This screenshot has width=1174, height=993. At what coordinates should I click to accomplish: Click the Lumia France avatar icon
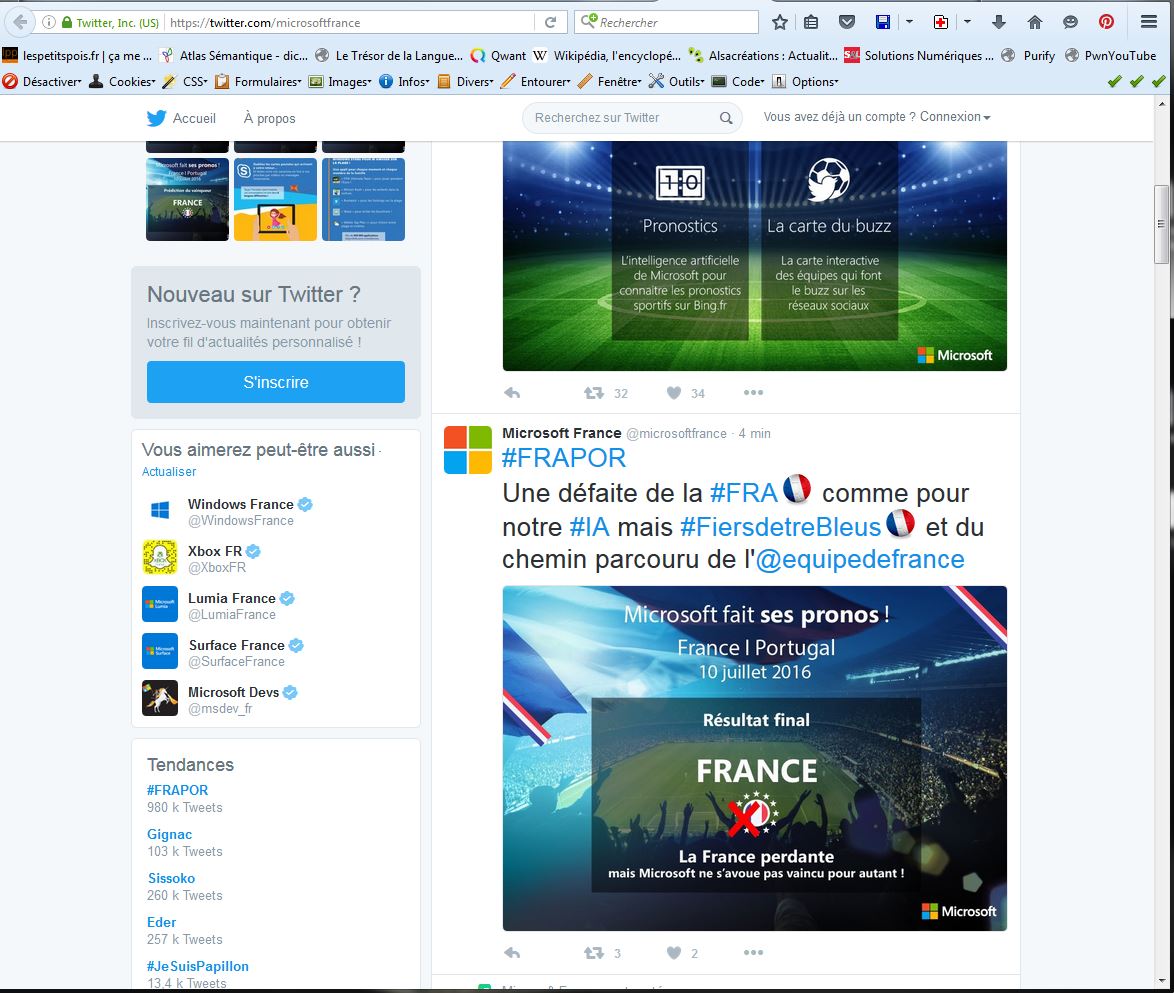coord(159,604)
